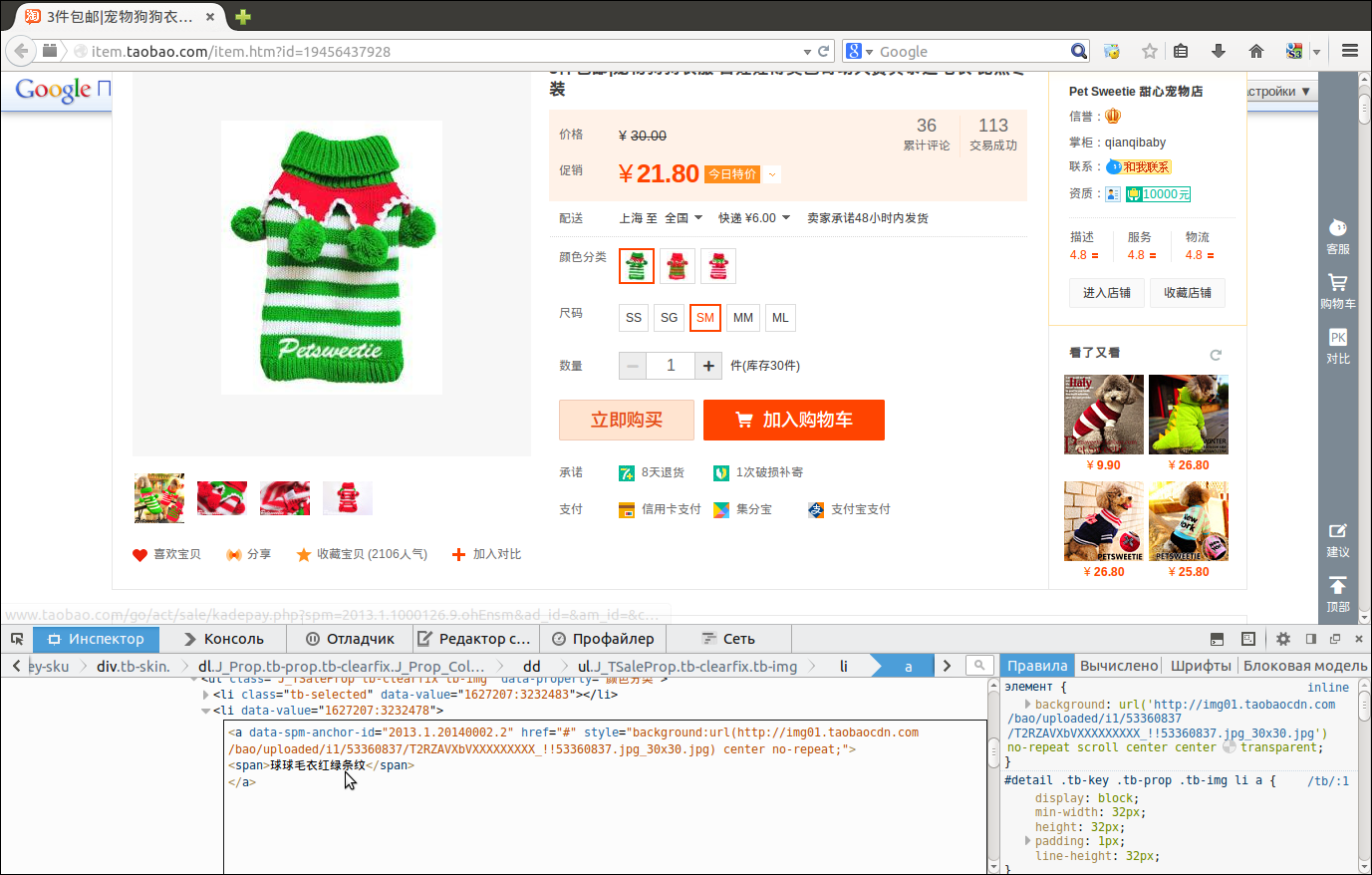Expand the background CSS property triangle
The width and height of the screenshot is (1372, 875).
coord(1028,705)
